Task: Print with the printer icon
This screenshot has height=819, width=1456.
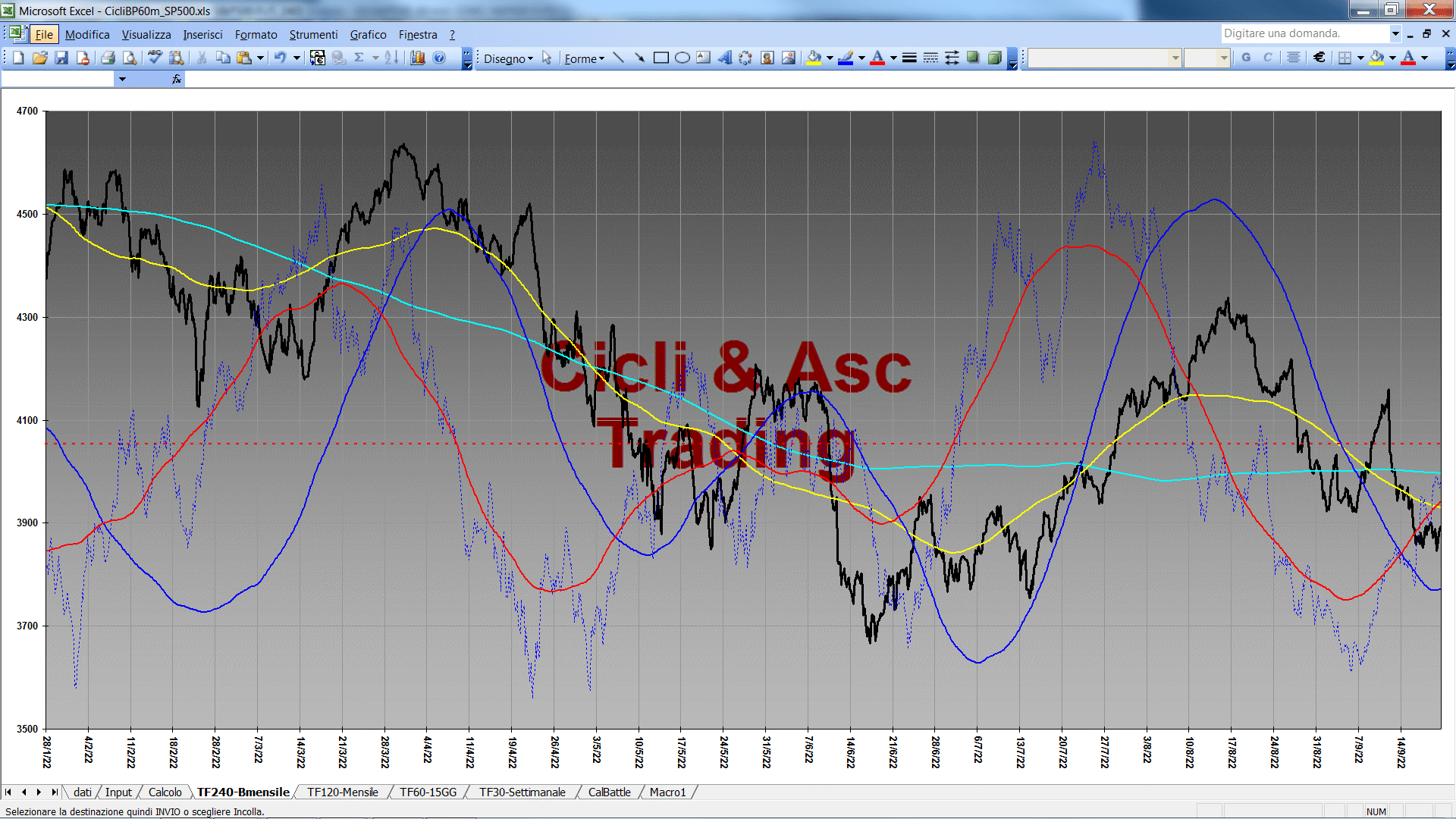Action: coord(108,58)
